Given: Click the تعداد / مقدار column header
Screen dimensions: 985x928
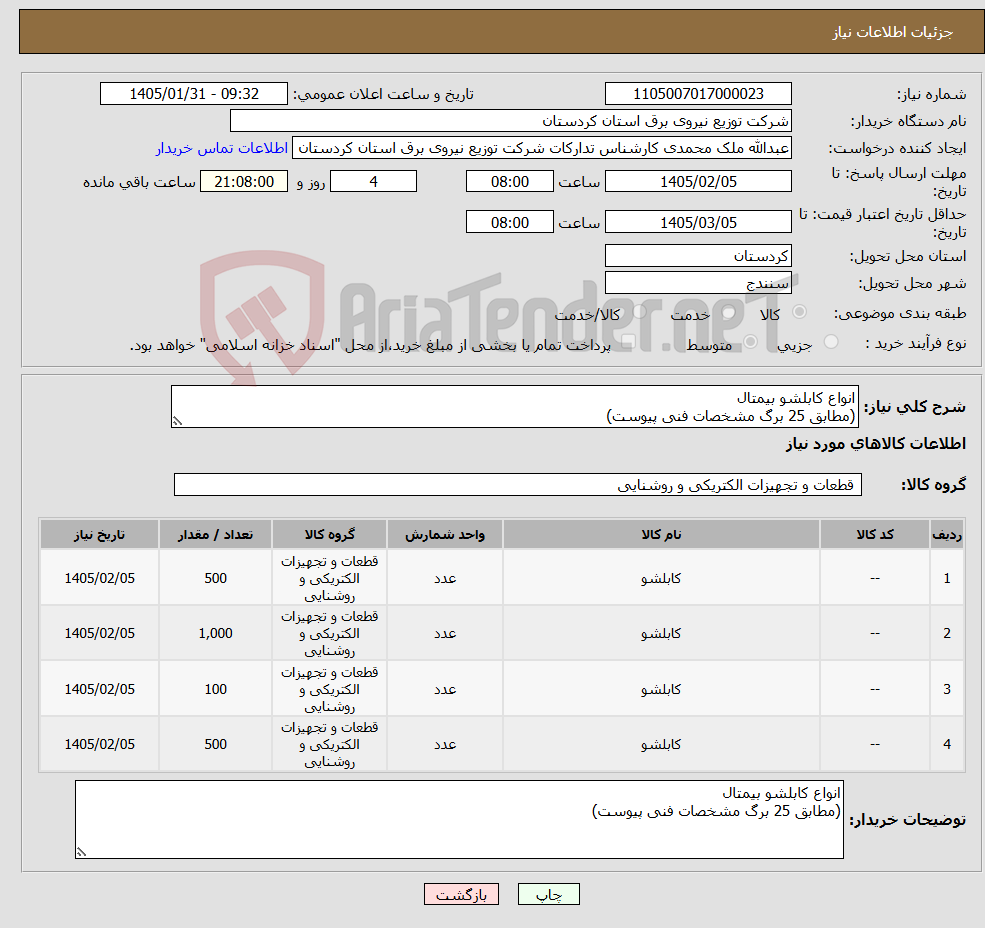Looking at the screenshot, I should [x=215, y=534].
